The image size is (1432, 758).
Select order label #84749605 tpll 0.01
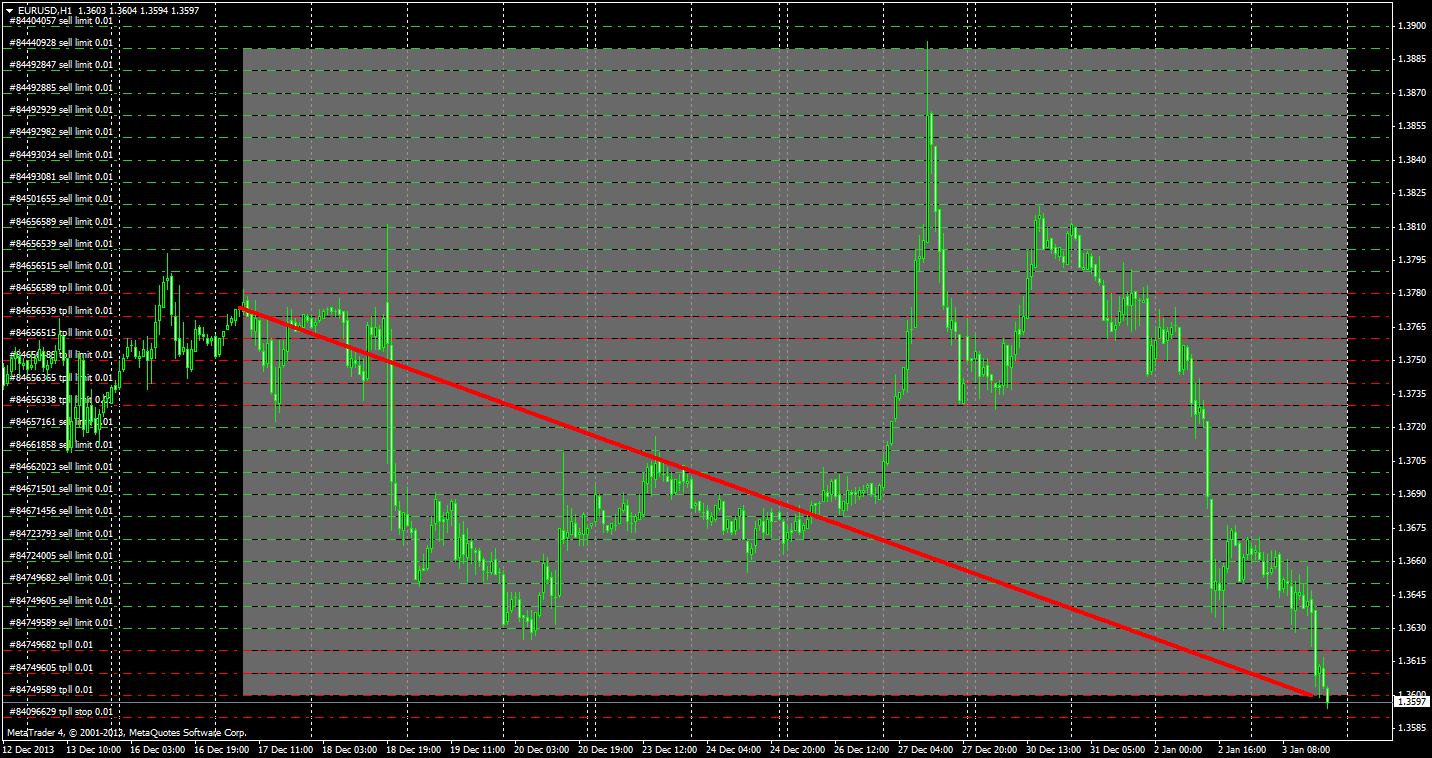51,668
